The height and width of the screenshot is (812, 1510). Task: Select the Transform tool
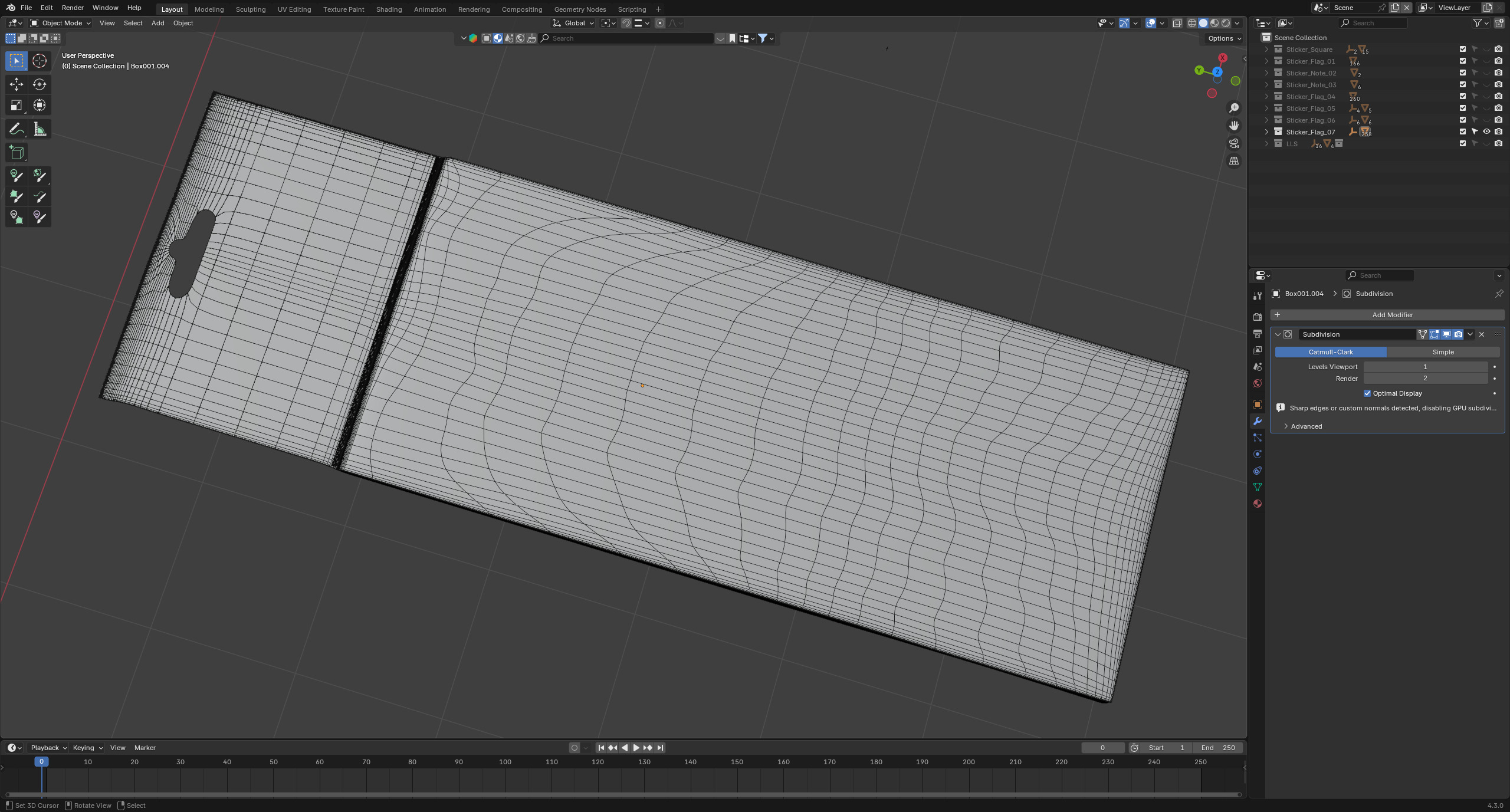pos(40,106)
